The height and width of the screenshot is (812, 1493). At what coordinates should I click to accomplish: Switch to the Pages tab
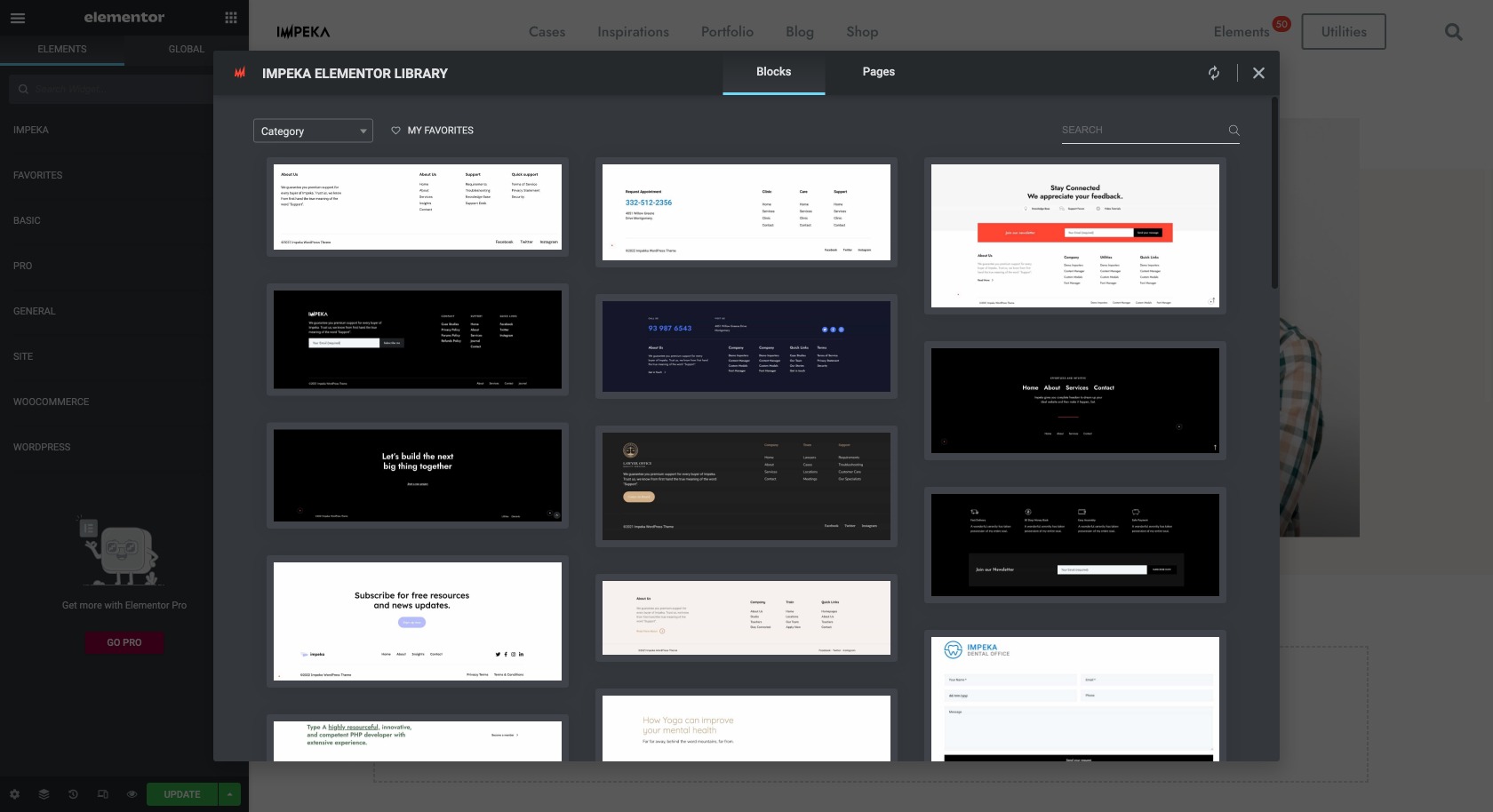(878, 72)
